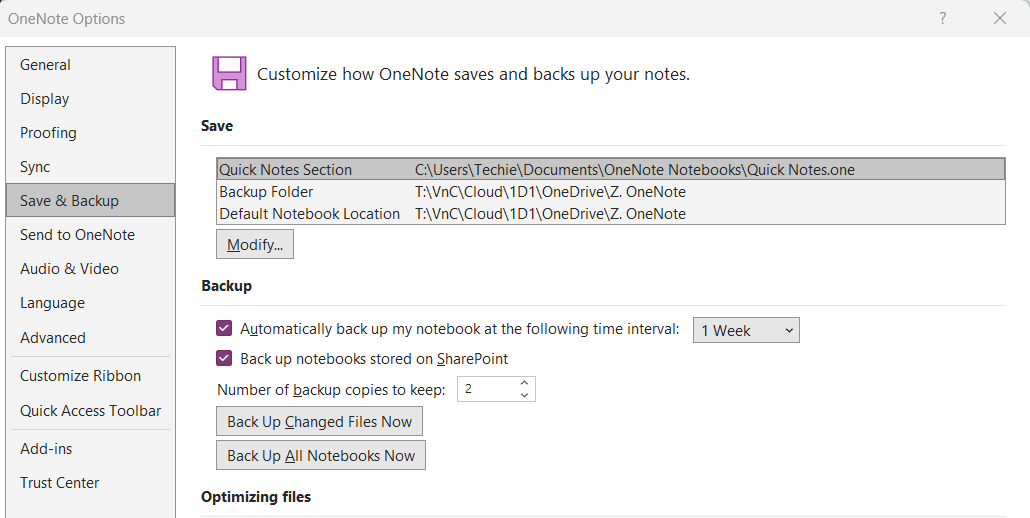
Task: Show the Advanced options
Action: point(90,337)
